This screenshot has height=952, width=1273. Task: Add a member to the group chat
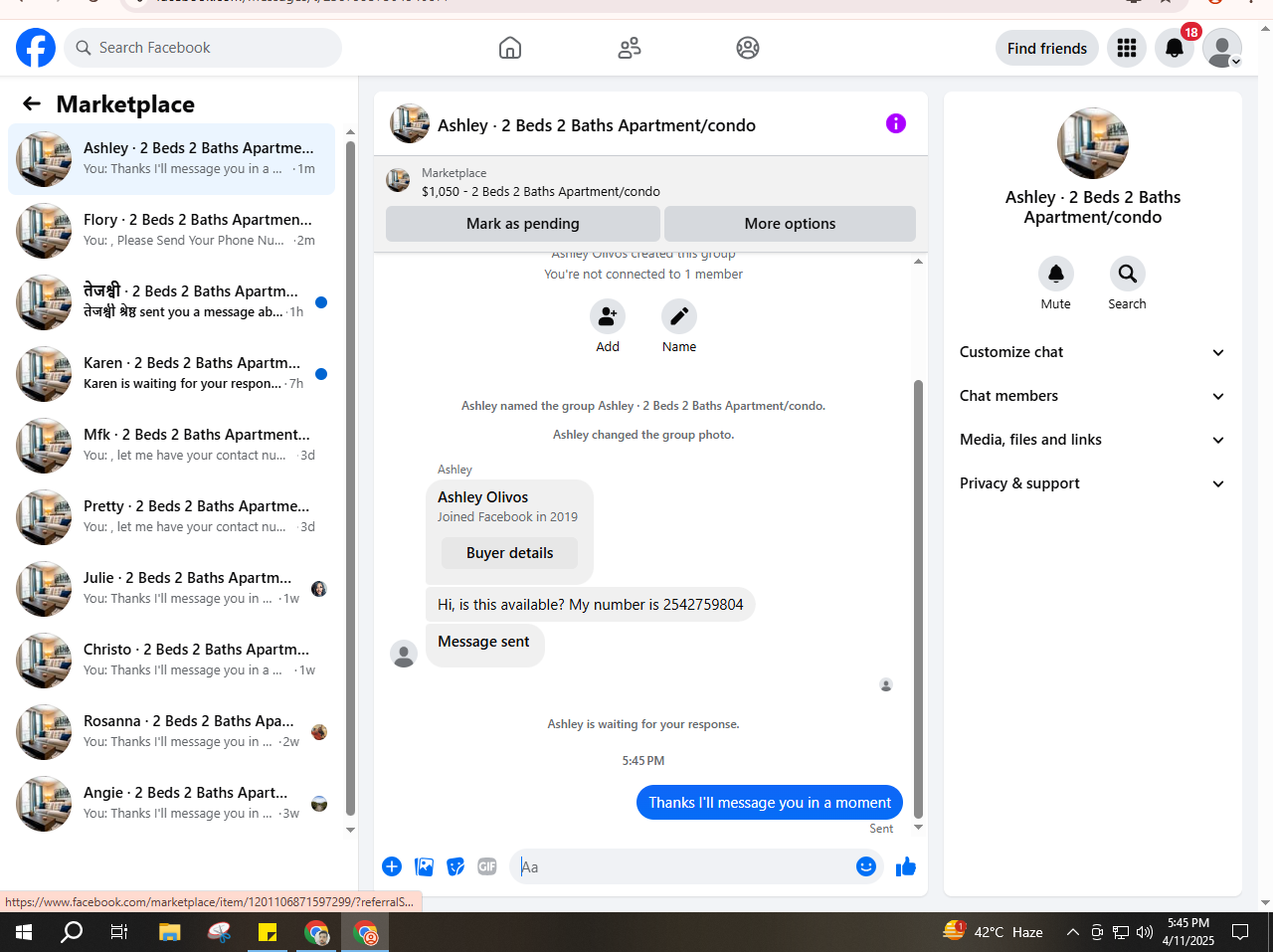click(608, 316)
